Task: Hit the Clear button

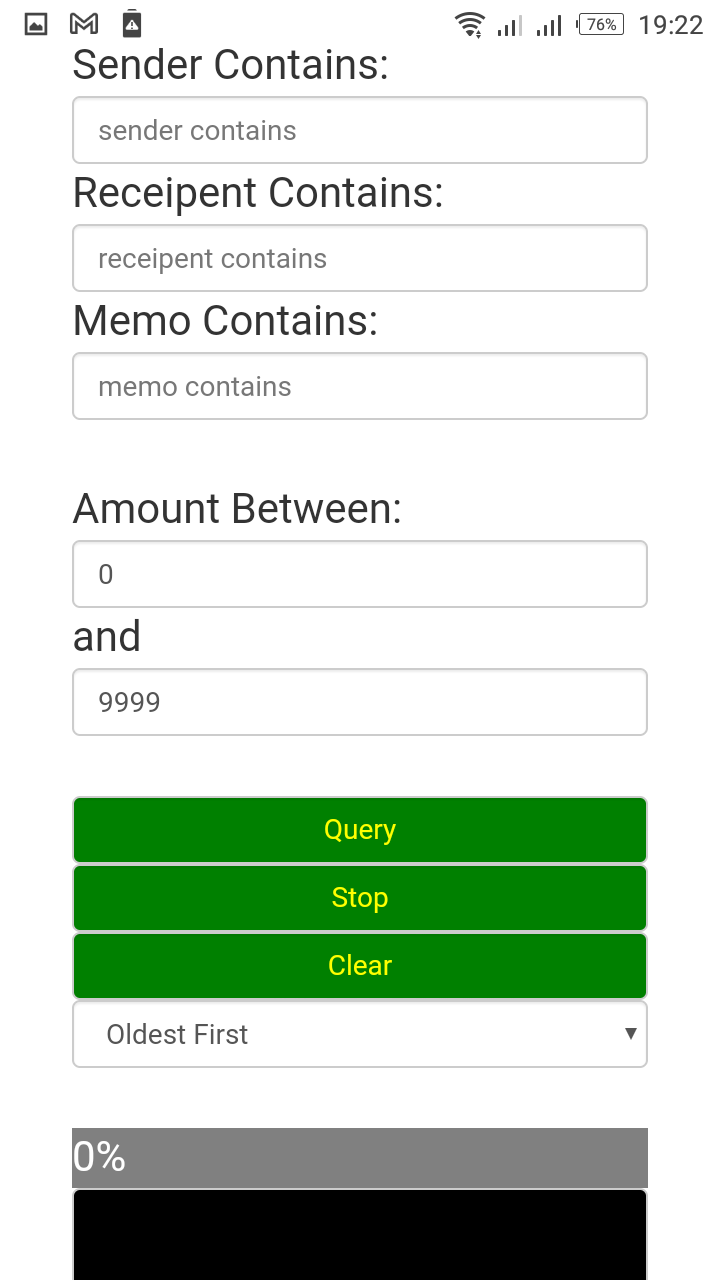Action: (x=360, y=966)
